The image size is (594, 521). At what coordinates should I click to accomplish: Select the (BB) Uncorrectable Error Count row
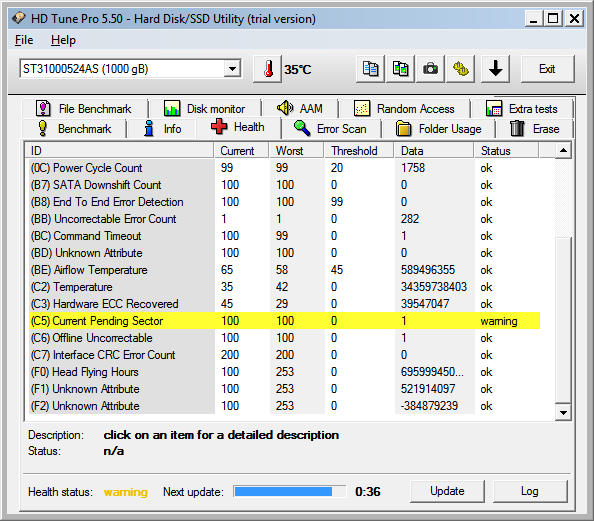284,219
